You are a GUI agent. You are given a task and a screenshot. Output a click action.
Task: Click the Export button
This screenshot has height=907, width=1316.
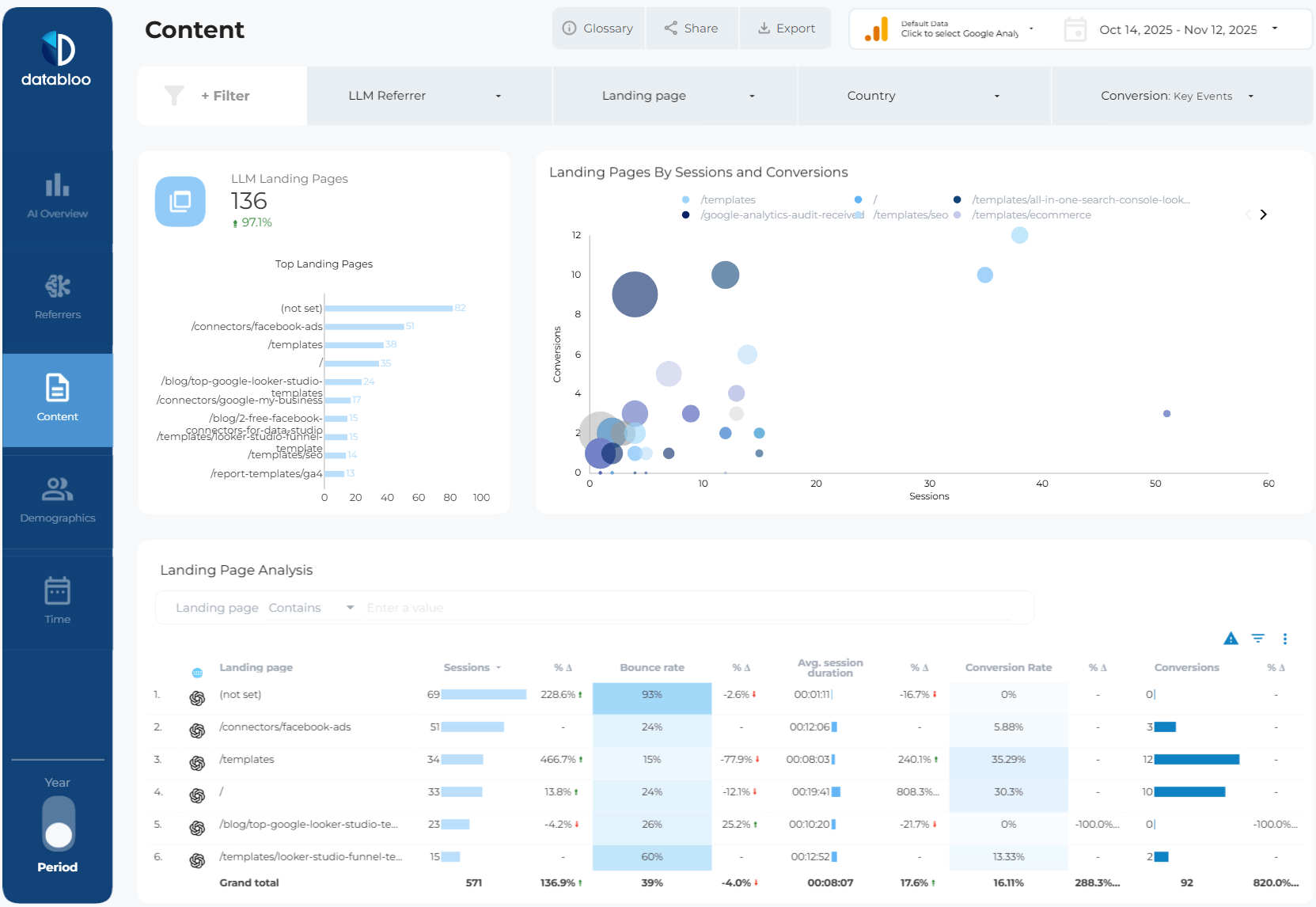(786, 28)
